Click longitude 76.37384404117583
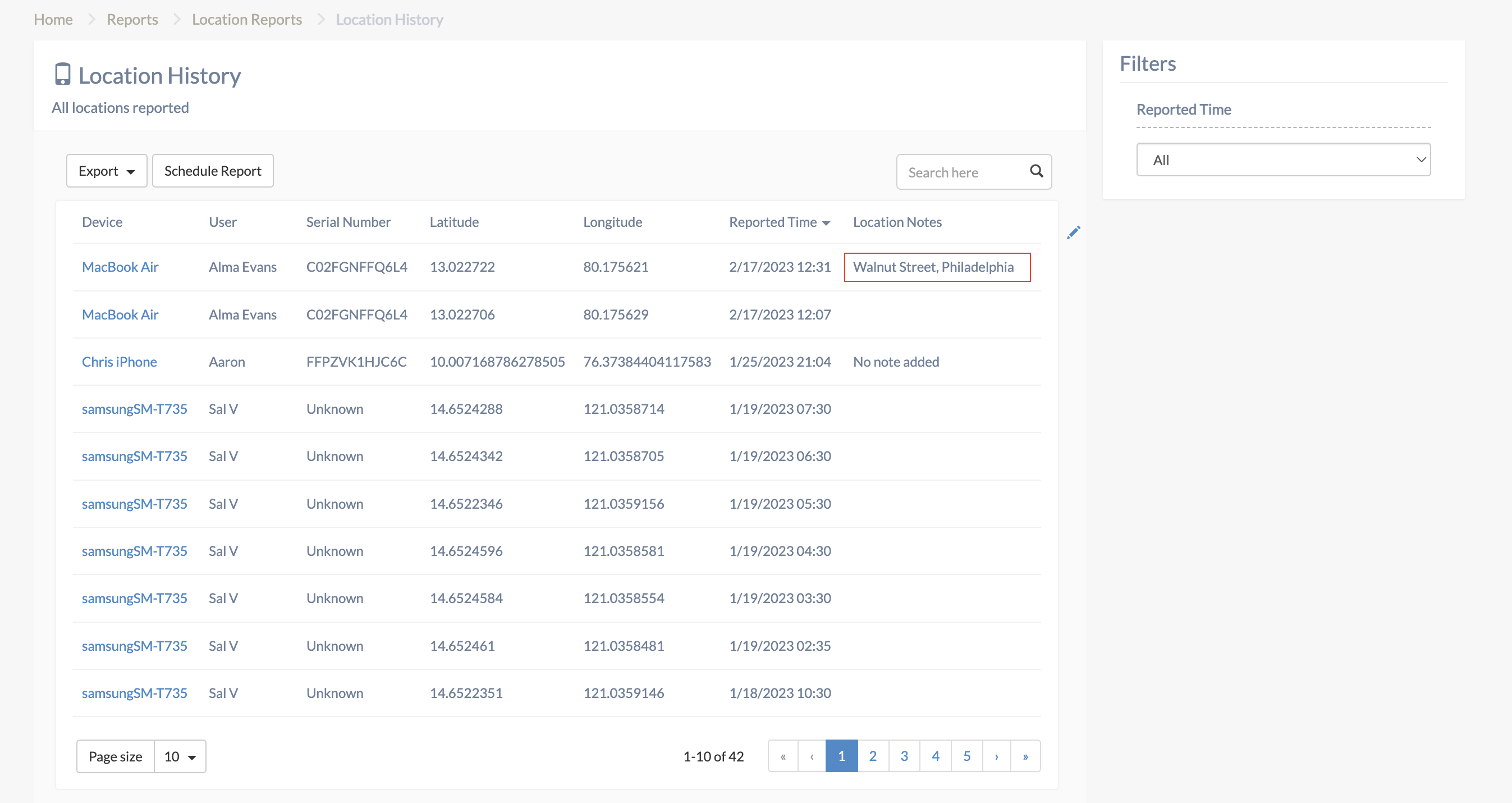1512x803 pixels. coord(647,362)
